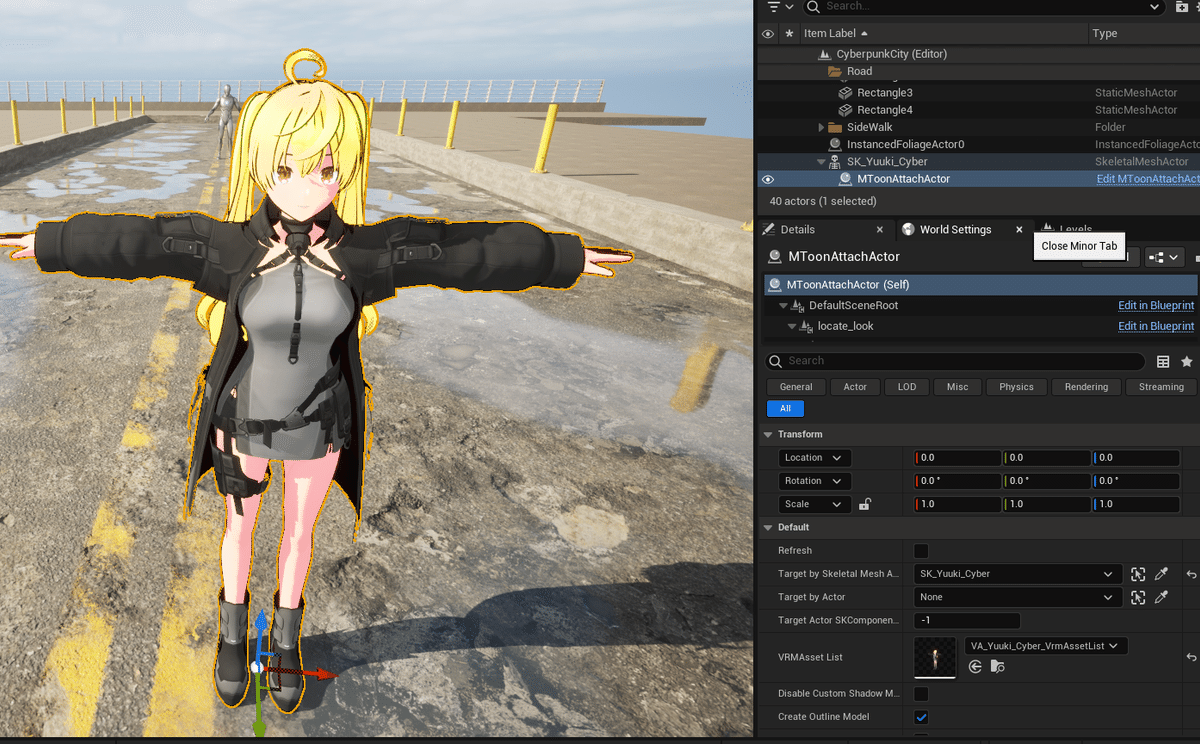Image resolution: width=1200 pixels, height=744 pixels.
Task: Toggle visibility of MToonAttachActor
Action: click(x=766, y=178)
